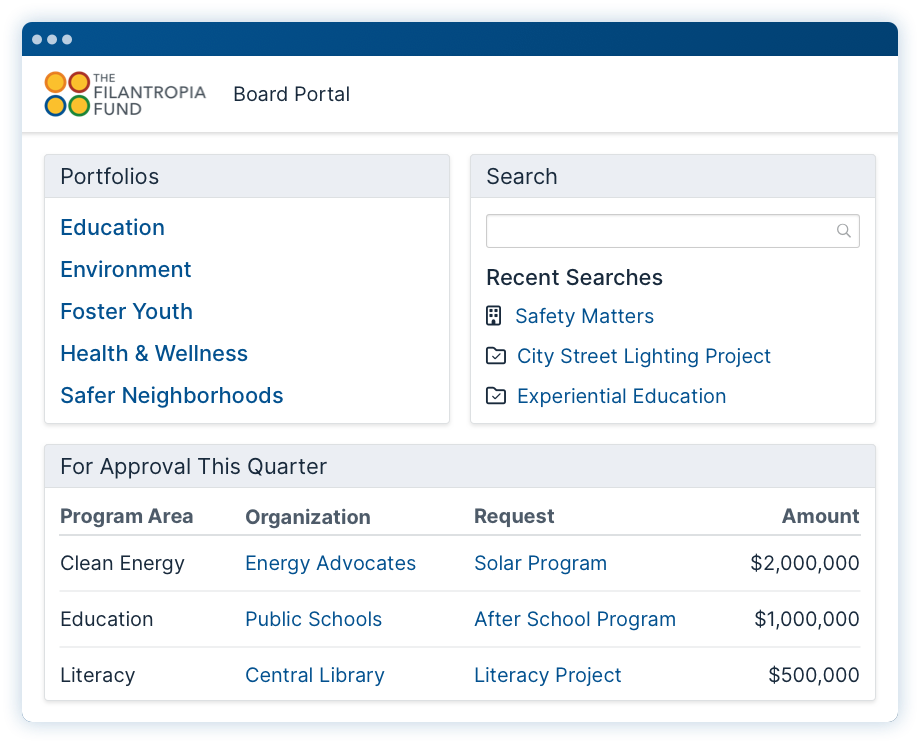Screen dimensions: 920x744
Task: Open the Central Library organization
Action: pyautogui.click(x=314, y=675)
